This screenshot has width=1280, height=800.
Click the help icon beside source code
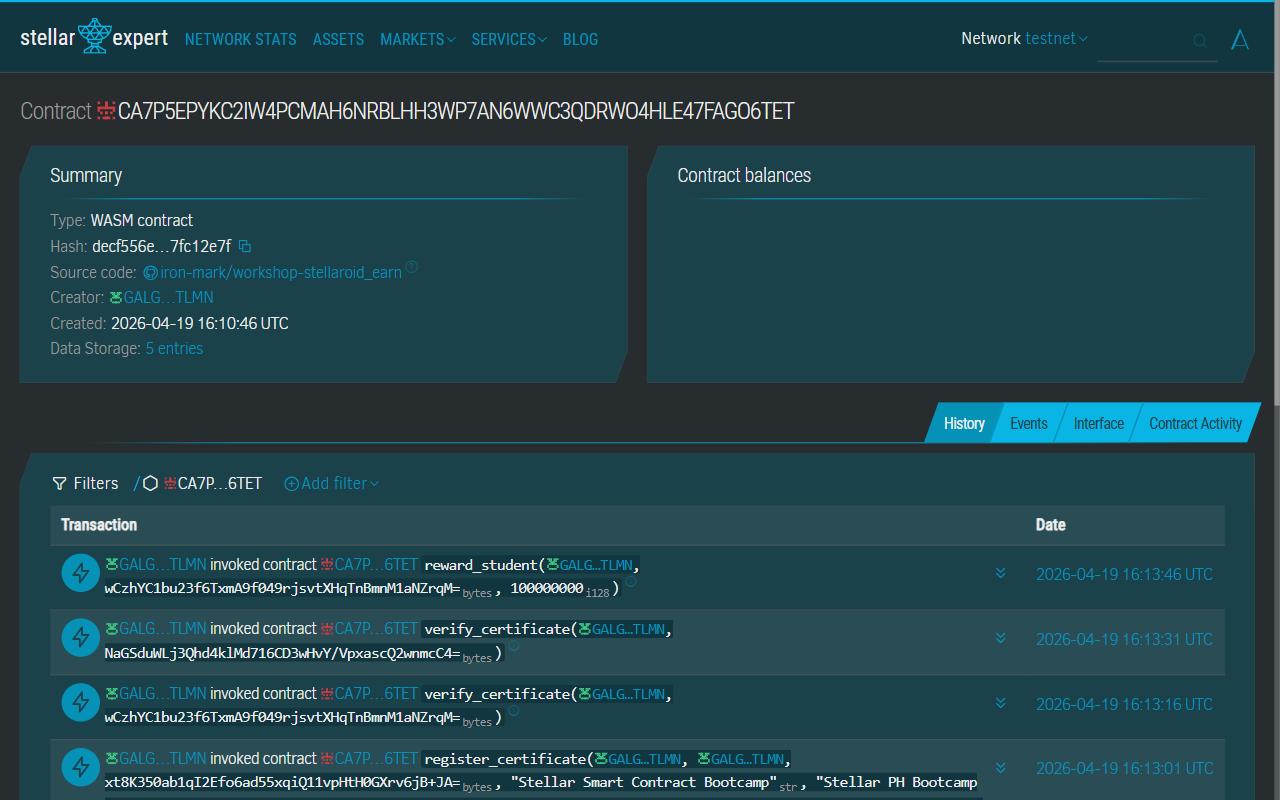pyautogui.click(x=411, y=268)
